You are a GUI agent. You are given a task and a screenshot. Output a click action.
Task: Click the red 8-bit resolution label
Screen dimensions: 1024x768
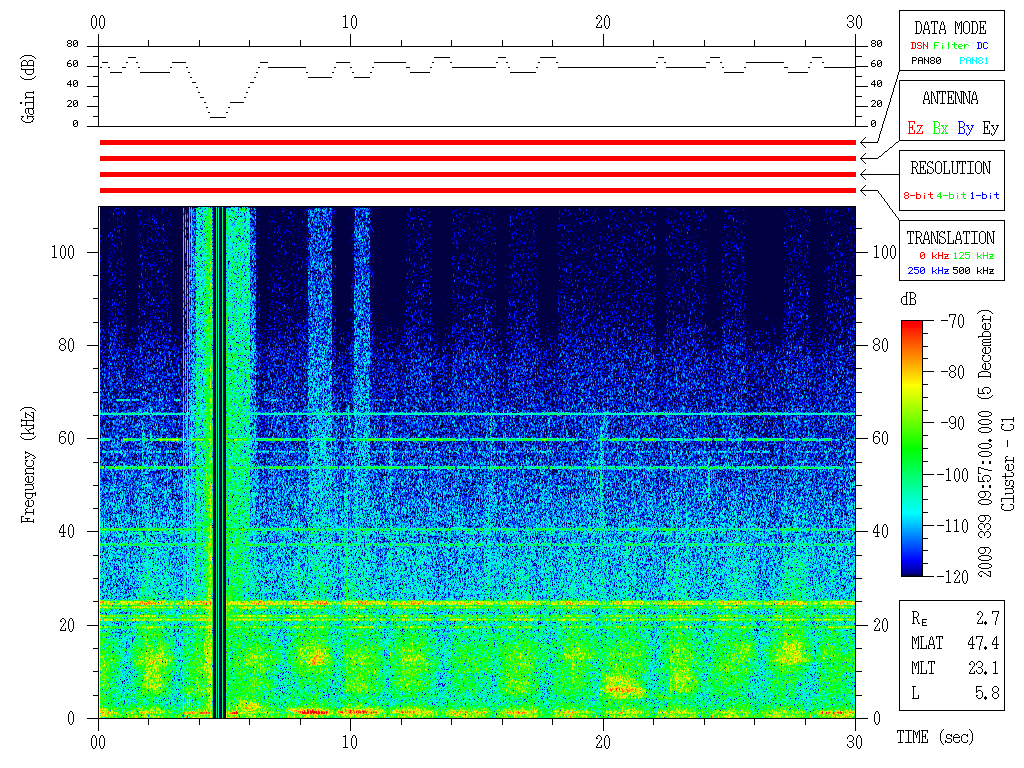918,195
